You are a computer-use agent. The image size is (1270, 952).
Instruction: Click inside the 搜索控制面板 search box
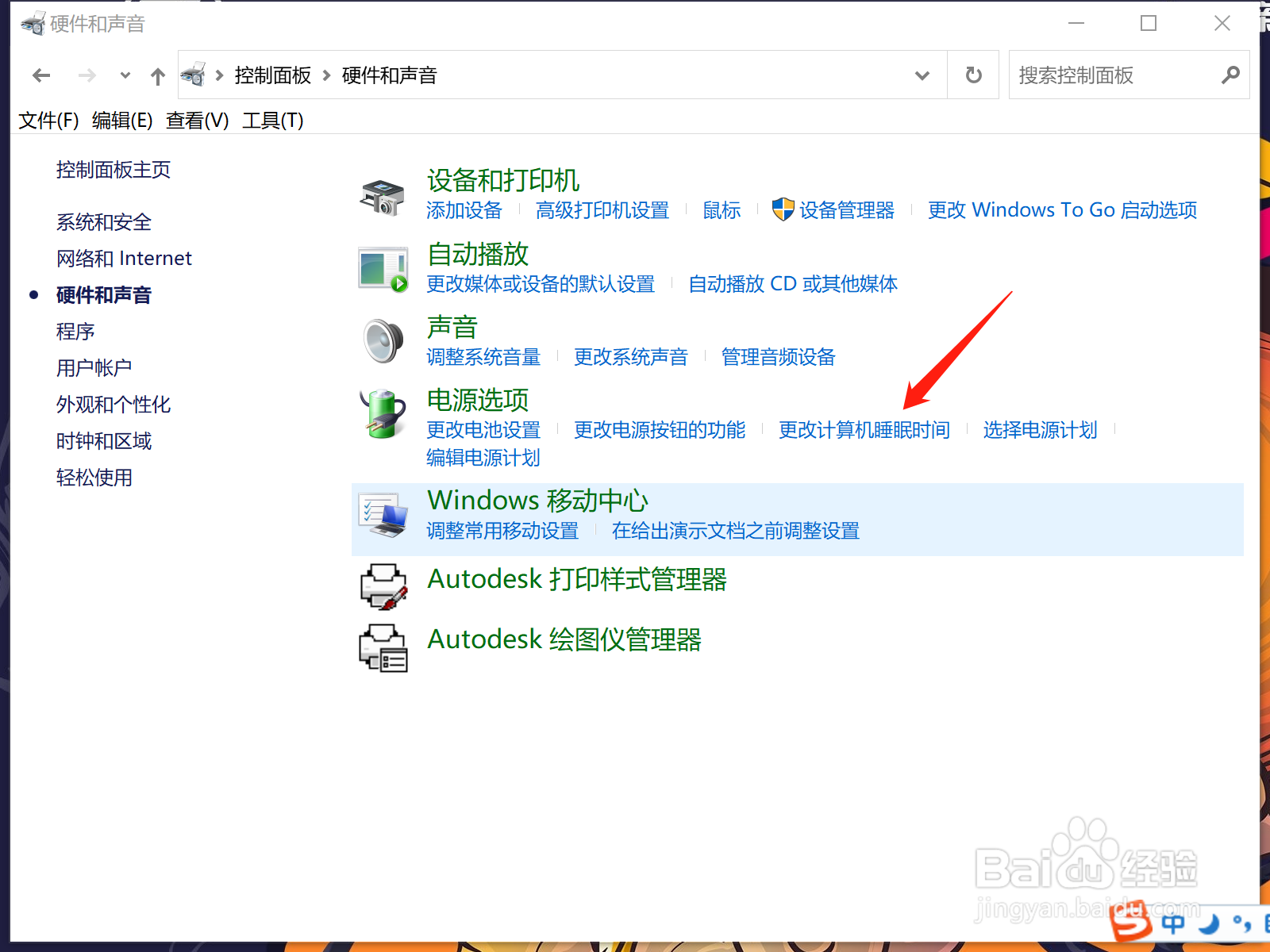click(1111, 75)
